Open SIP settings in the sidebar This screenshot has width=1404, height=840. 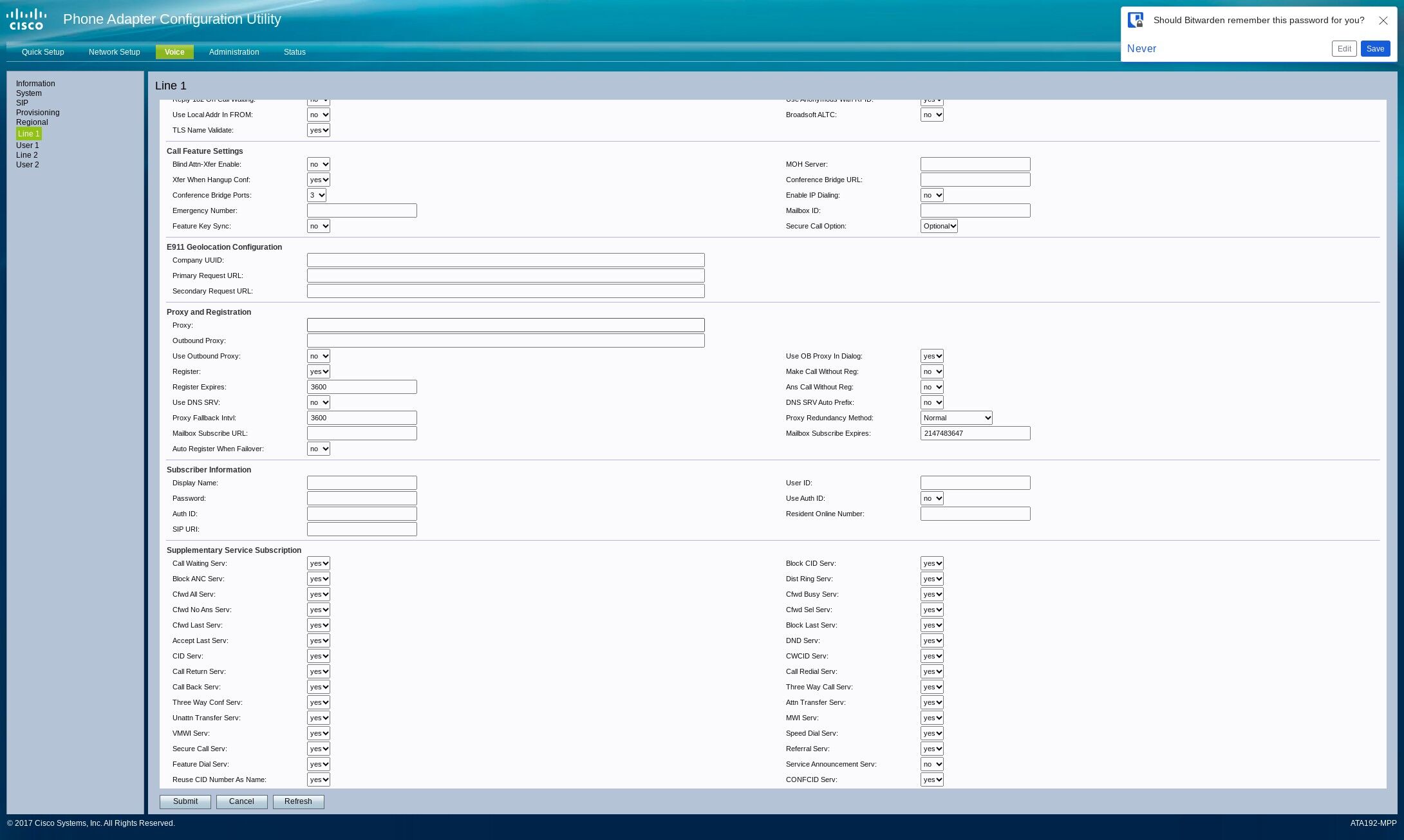[22, 103]
